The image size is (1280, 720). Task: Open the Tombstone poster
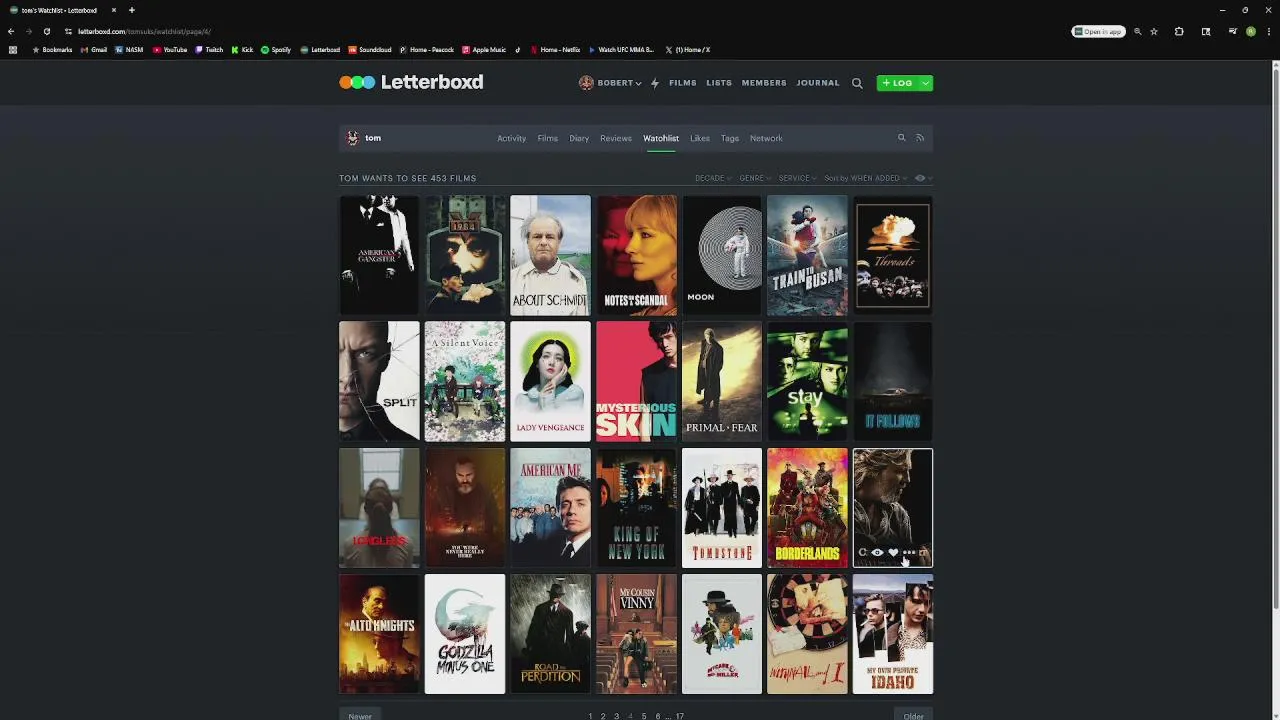pos(722,508)
